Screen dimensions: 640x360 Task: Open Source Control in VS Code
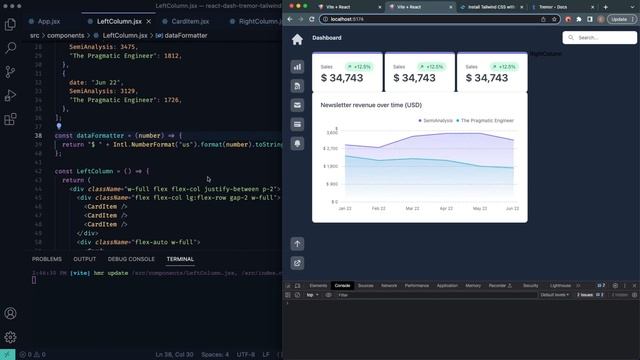click(x=10, y=72)
